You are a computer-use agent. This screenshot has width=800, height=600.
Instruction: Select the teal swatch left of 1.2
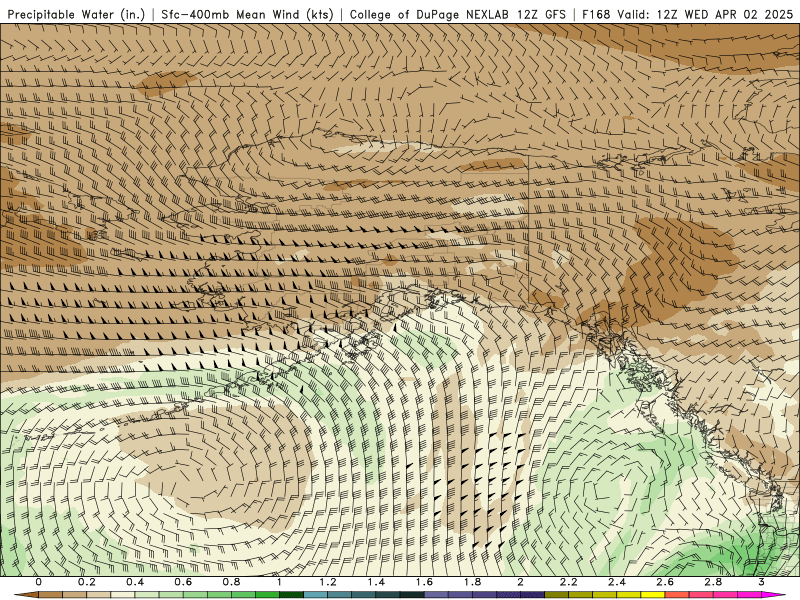(315, 595)
